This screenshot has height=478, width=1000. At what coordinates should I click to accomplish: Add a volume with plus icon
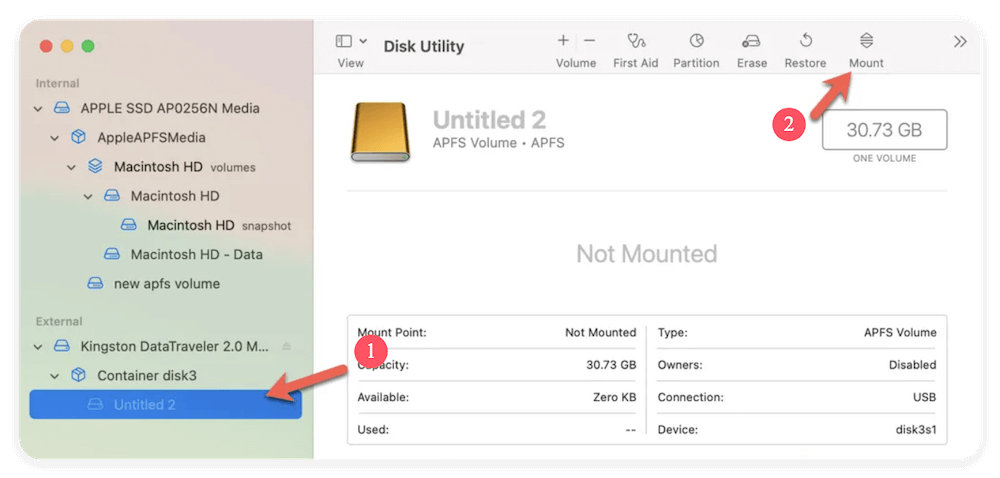pyautogui.click(x=563, y=41)
